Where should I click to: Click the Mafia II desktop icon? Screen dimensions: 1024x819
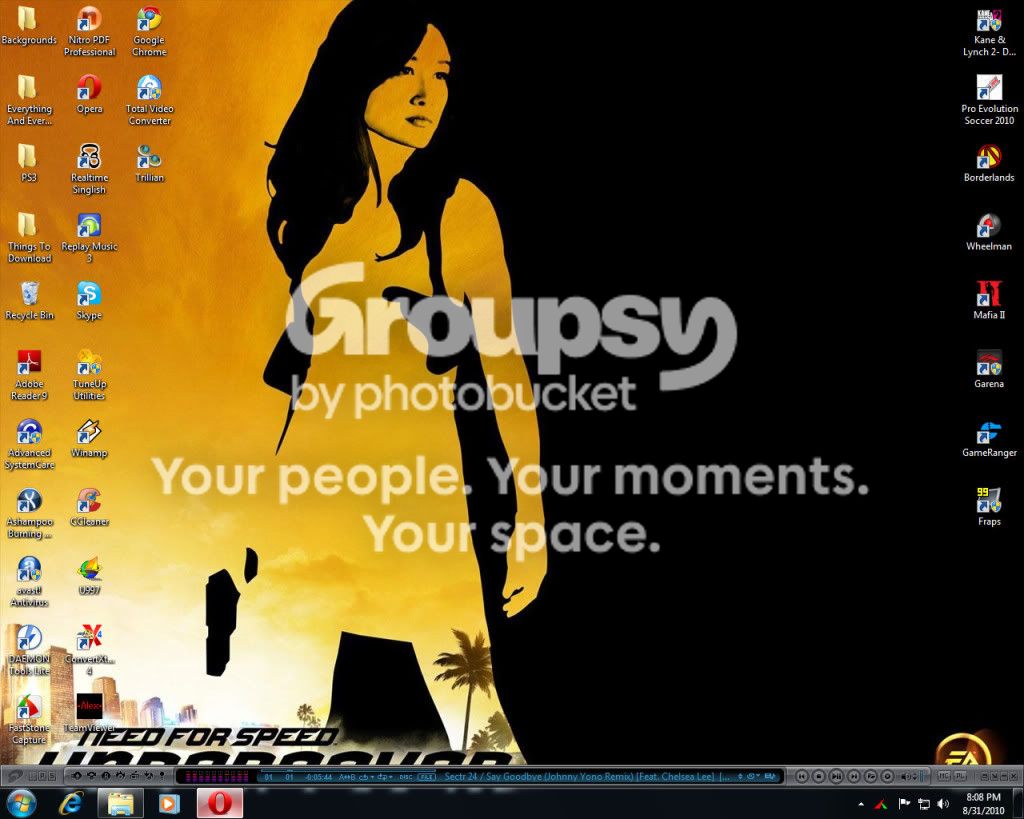(x=989, y=301)
